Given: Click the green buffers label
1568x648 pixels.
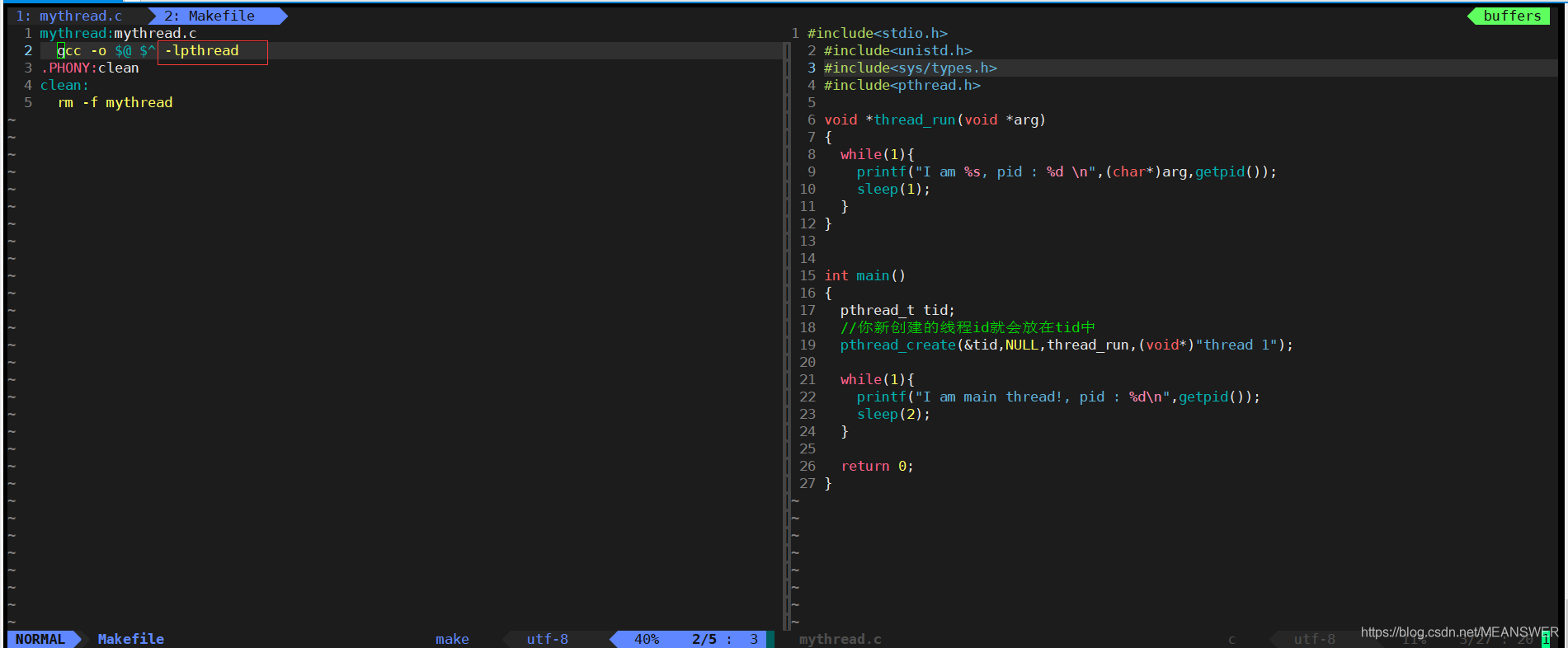Looking at the screenshot, I should click(1512, 16).
